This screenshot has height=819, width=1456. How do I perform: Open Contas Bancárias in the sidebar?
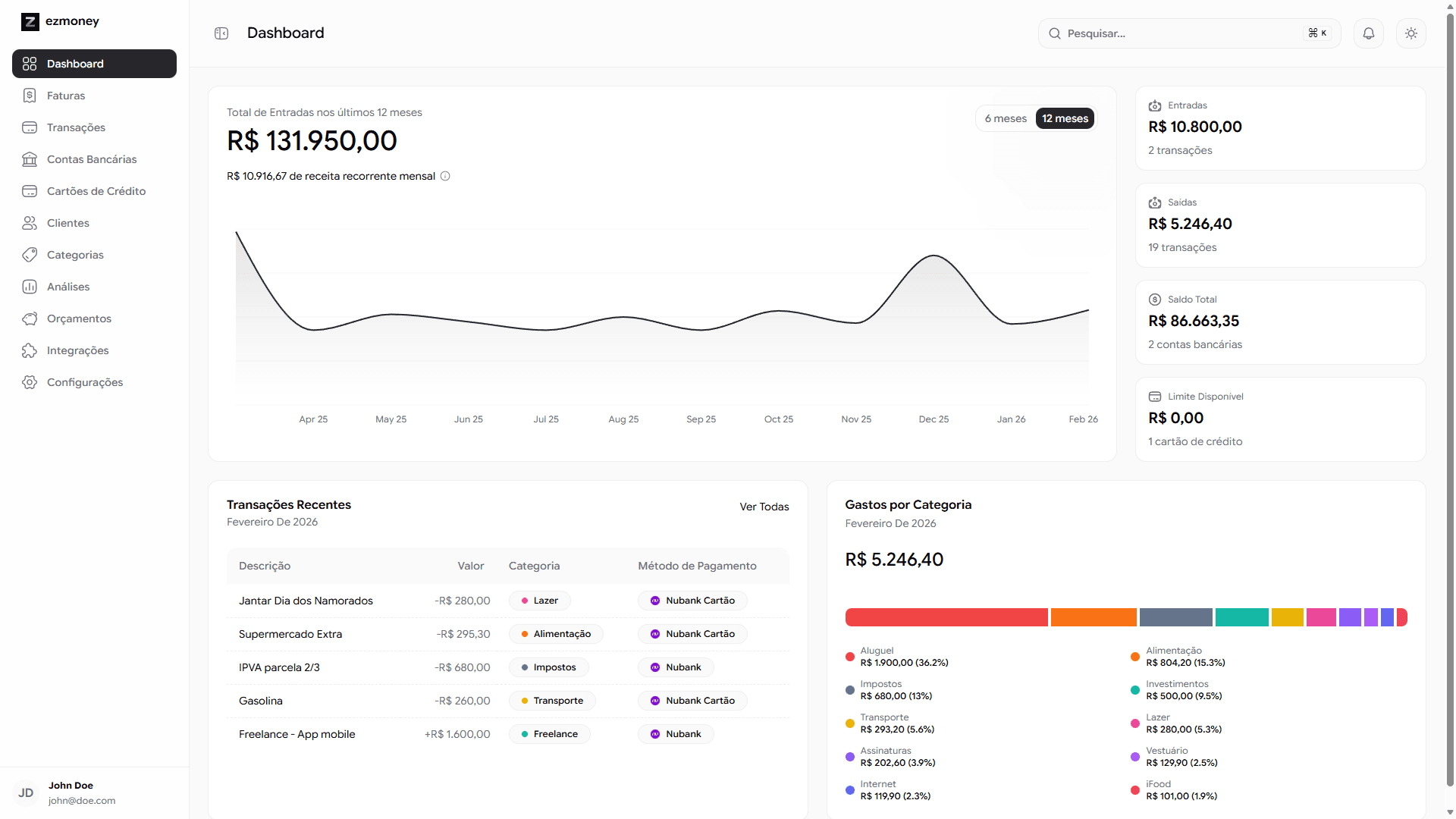click(x=92, y=159)
